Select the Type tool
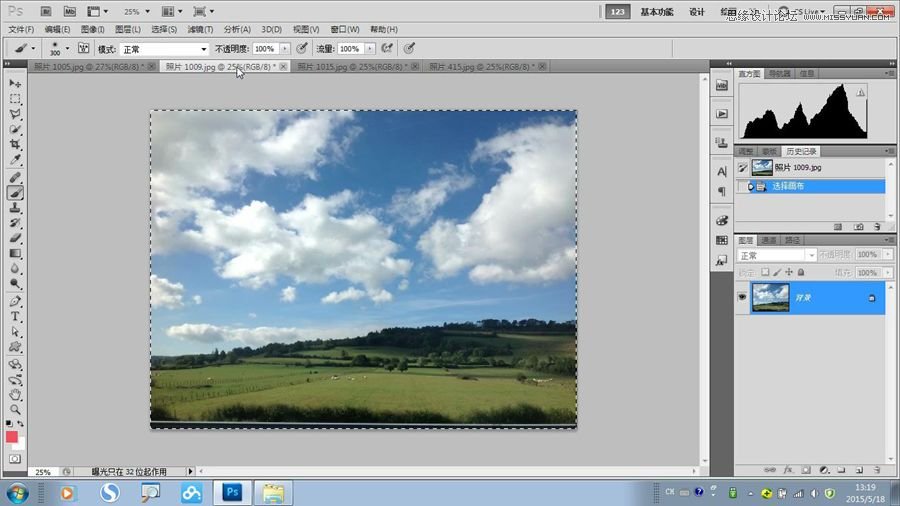 15,316
